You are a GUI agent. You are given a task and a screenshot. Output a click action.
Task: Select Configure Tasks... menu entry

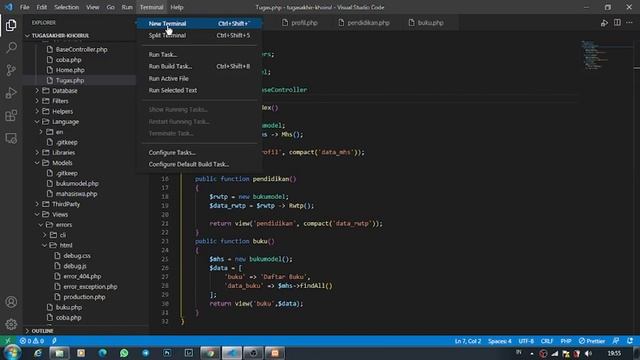(199, 153)
